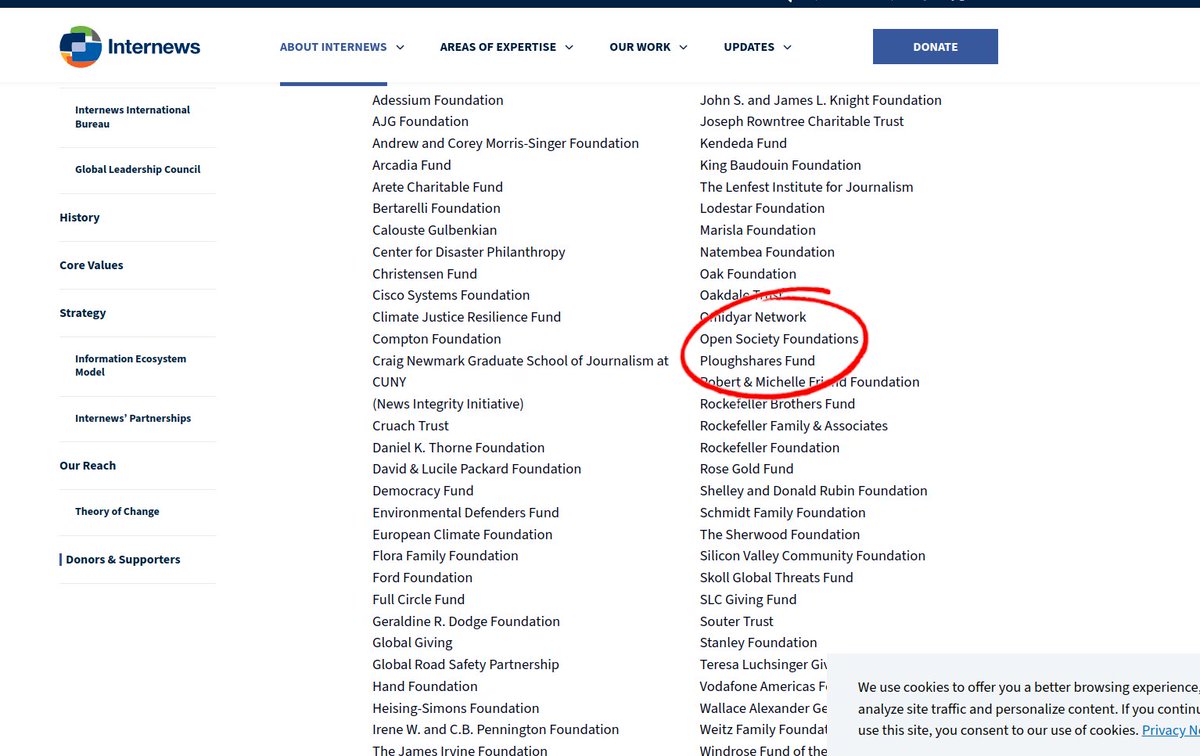Click Geraldine R. Dodge Foundation entry
Image resolution: width=1200 pixels, height=756 pixels.
coord(466,622)
